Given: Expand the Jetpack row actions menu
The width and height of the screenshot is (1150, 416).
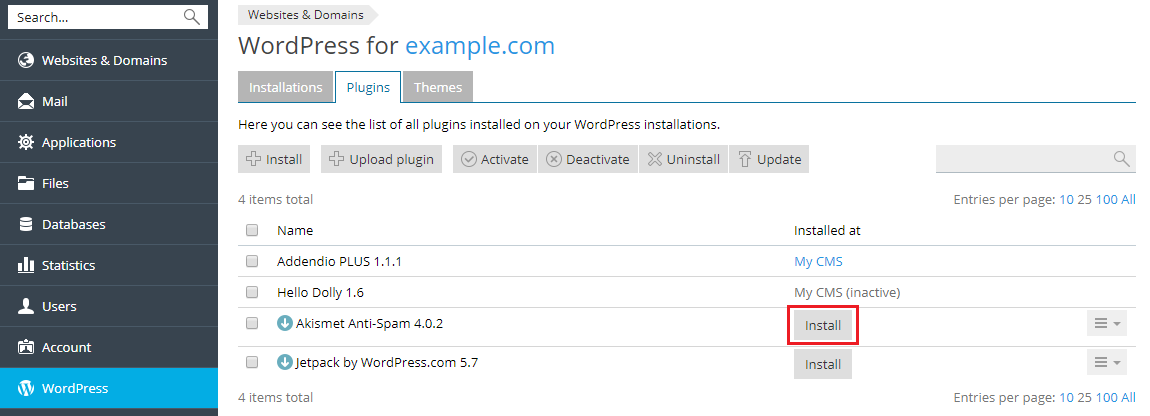Looking at the screenshot, I should [x=1106, y=362].
